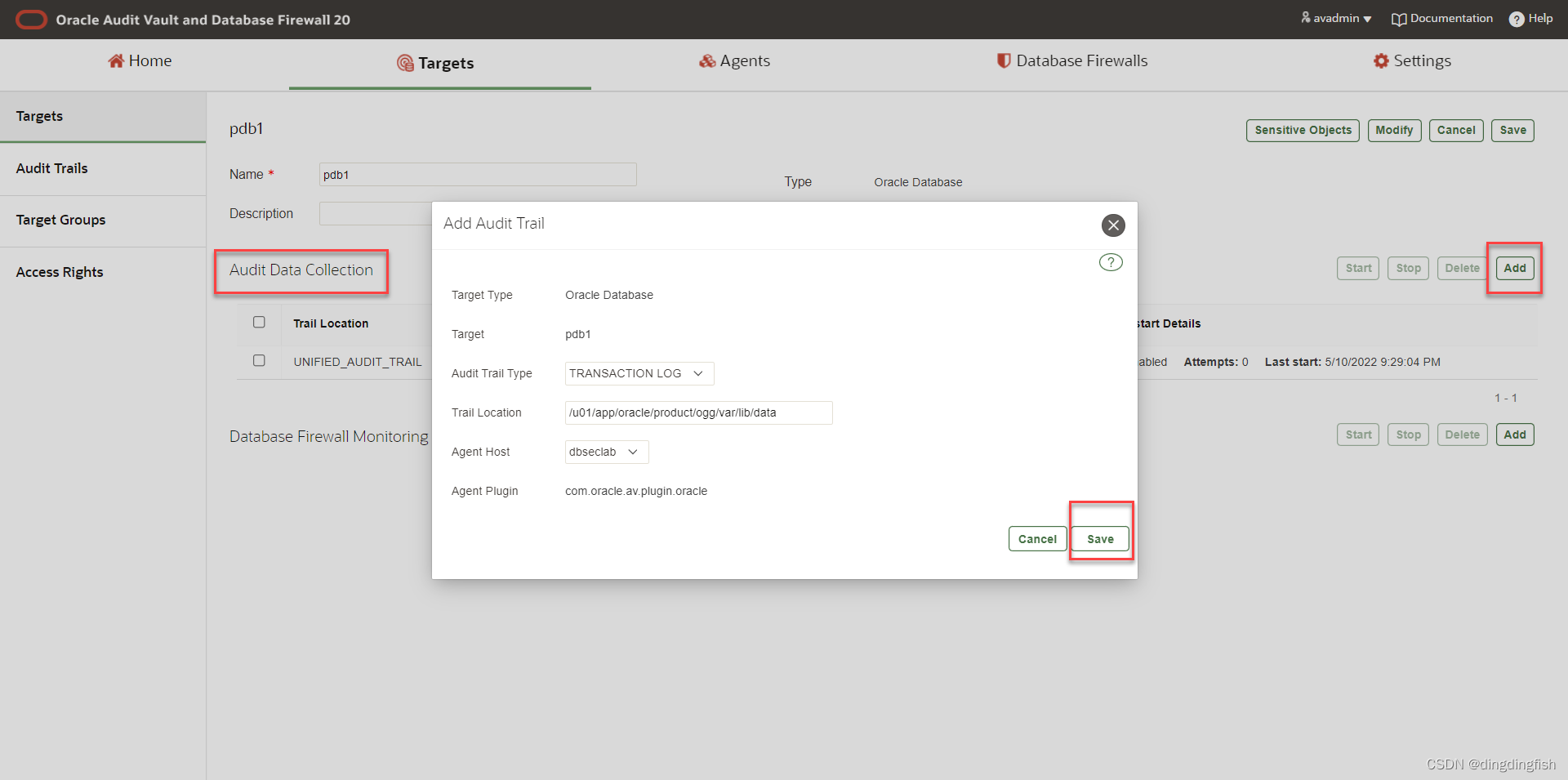The image size is (1568, 780).
Task: Click the Sensitive Objects button
Action: pyautogui.click(x=1303, y=130)
